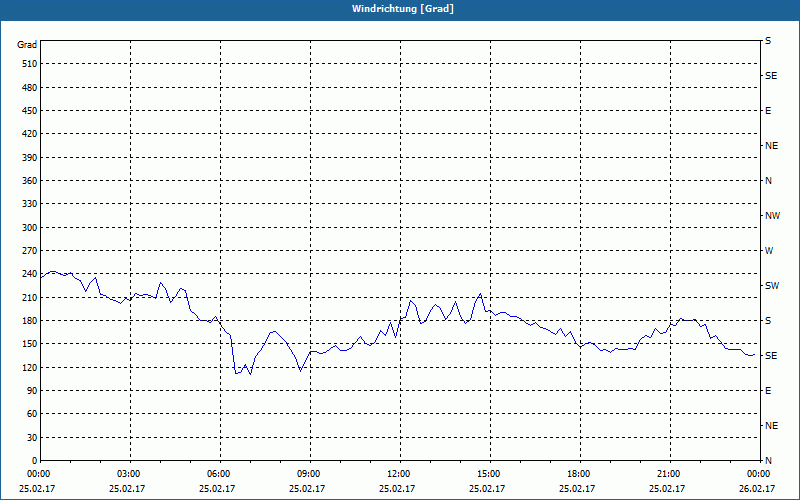Click the time label "03:00"

(x=129, y=474)
